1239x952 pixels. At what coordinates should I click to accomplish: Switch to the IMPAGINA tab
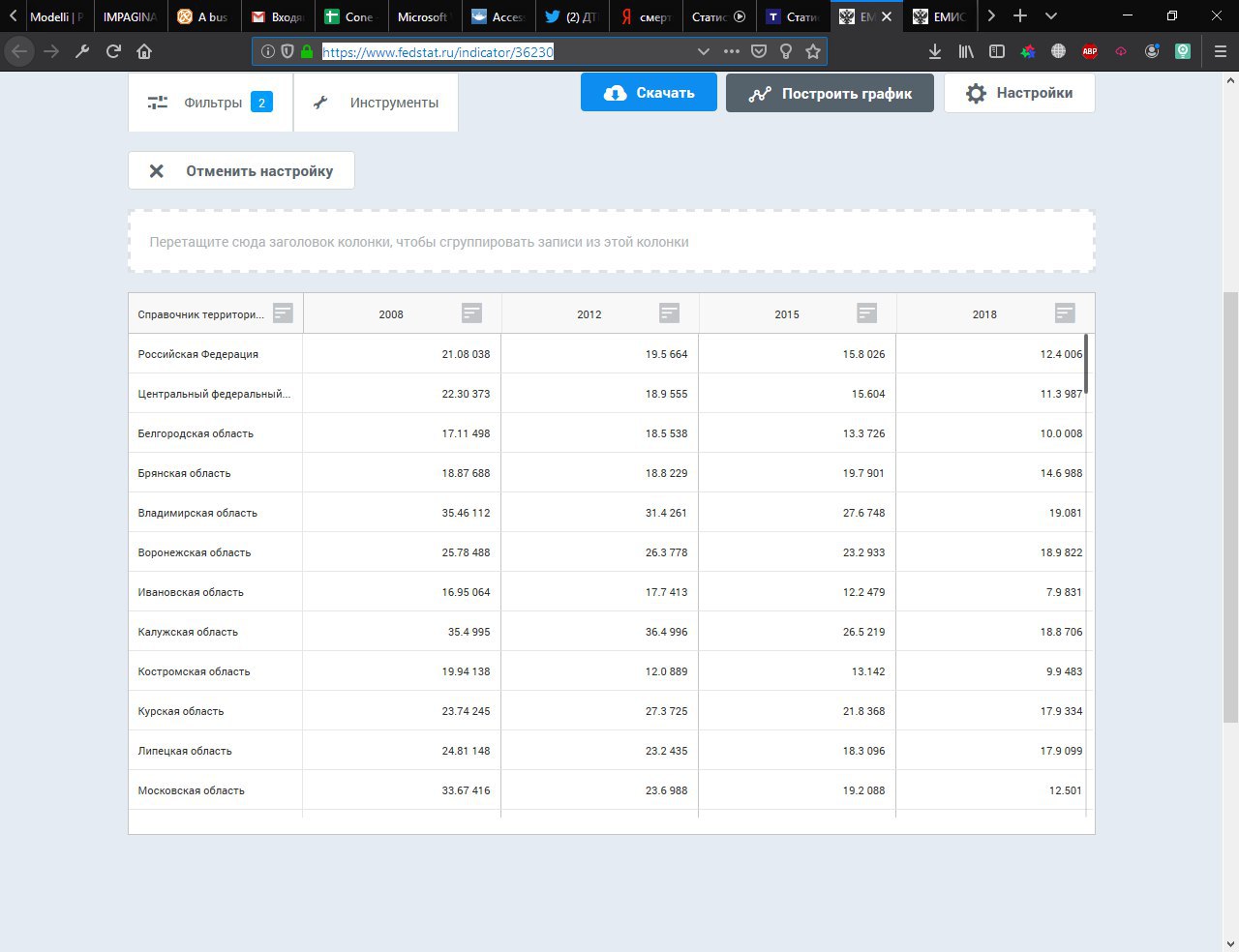click(x=129, y=16)
